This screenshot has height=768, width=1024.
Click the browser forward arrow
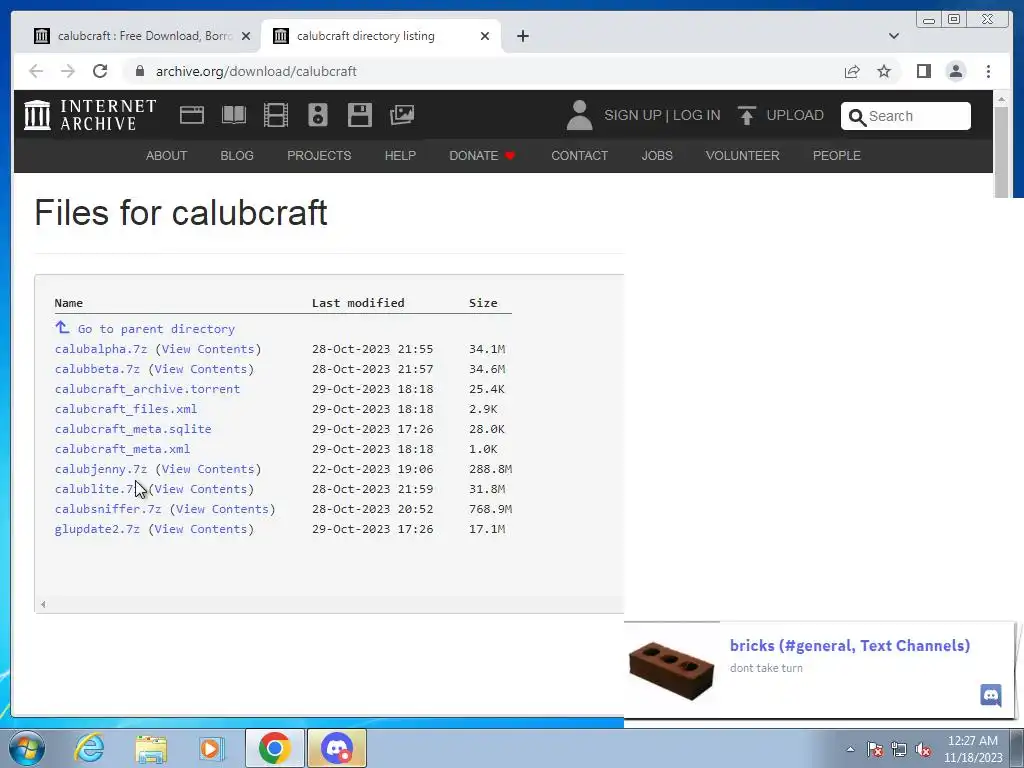[68, 71]
